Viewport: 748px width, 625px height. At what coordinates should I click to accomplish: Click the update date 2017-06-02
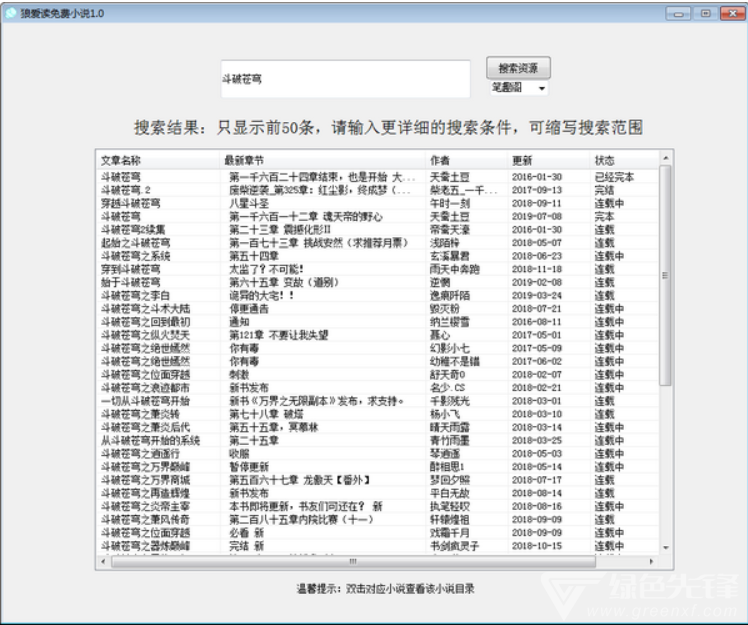[537, 361]
